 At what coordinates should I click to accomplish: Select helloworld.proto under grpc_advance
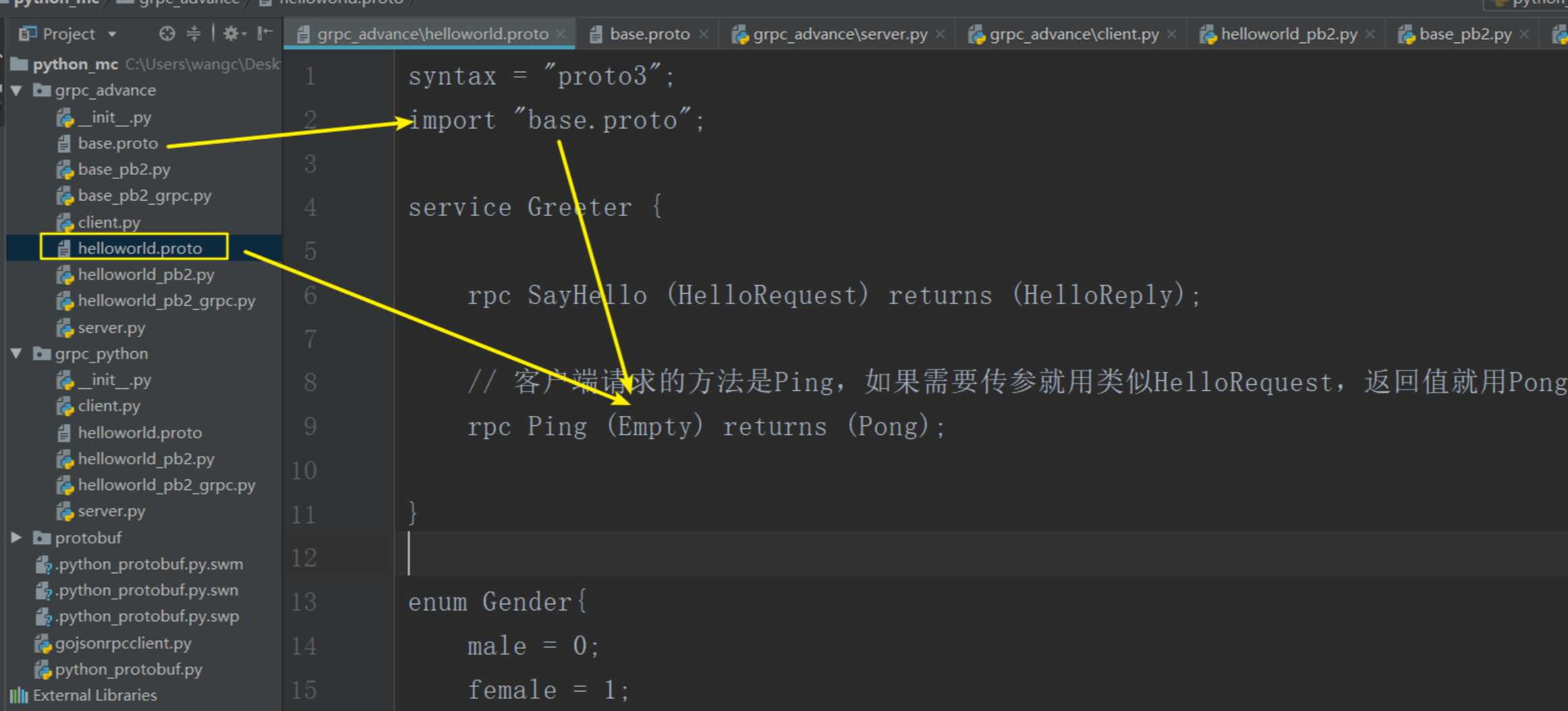click(x=140, y=248)
